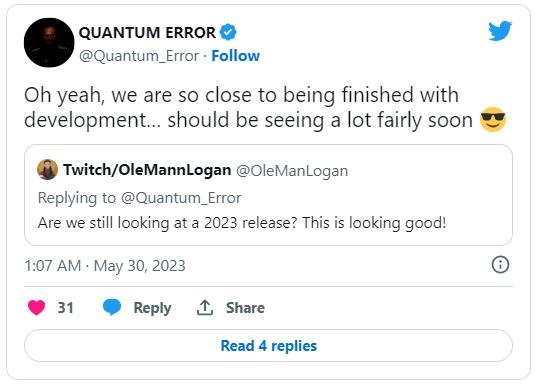Click the Twitter bird logo
The image size is (537, 386).
500,31
